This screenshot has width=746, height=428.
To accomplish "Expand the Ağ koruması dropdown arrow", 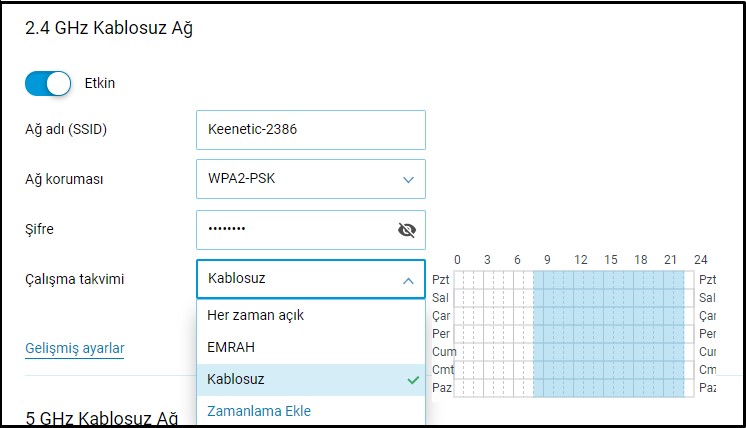I will coord(408,180).
